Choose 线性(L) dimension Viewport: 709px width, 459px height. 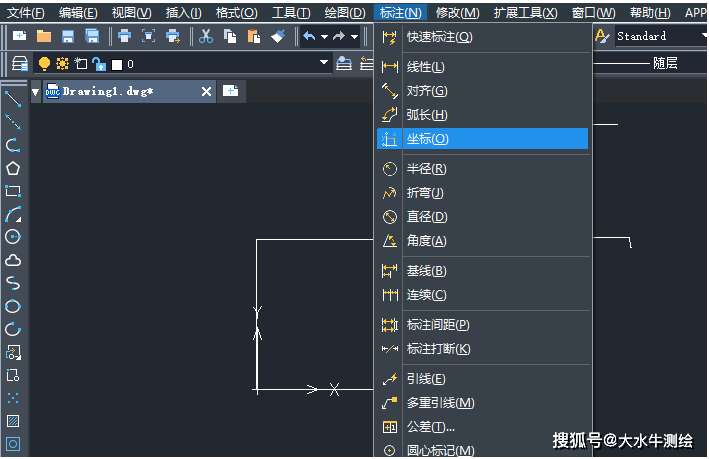pyautogui.click(x=483, y=67)
